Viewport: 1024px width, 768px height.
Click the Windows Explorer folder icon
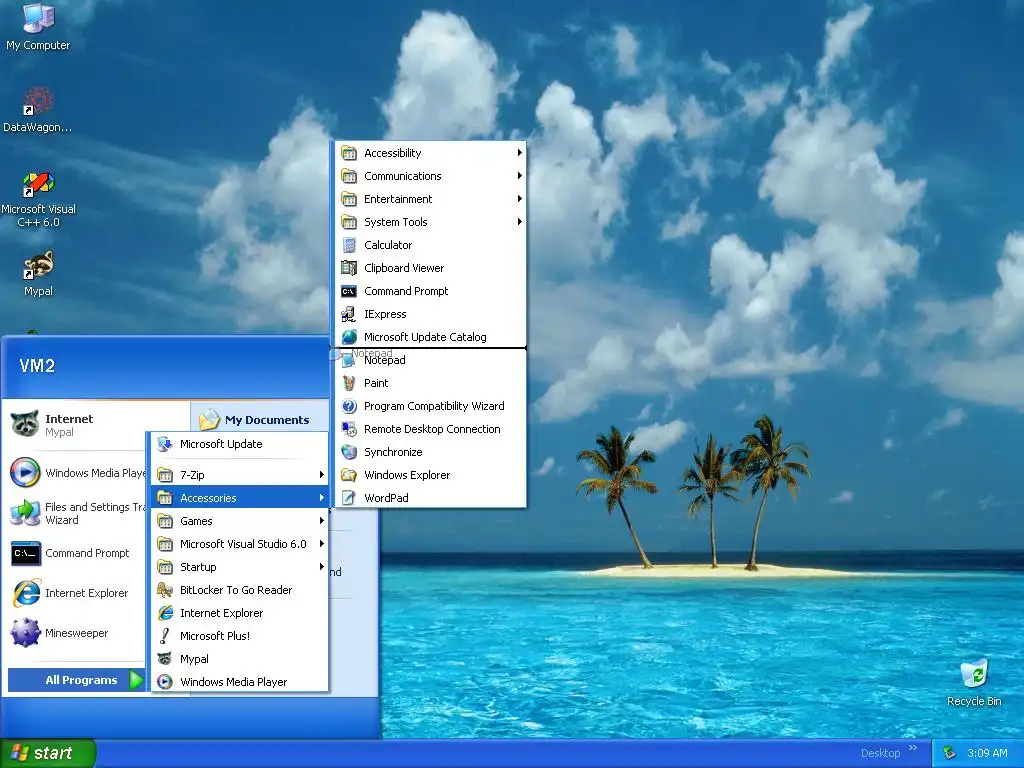point(349,475)
